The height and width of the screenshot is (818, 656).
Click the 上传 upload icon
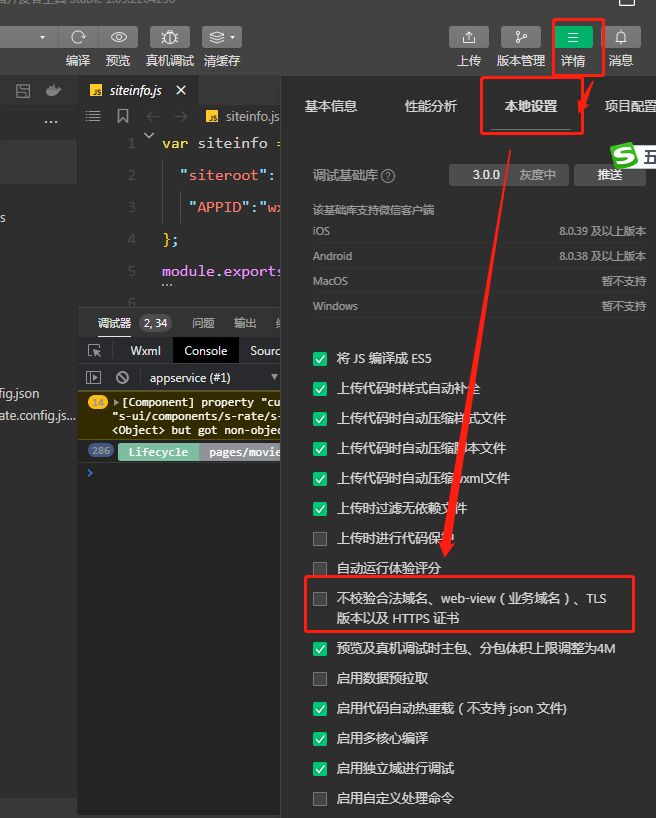pyautogui.click(x=469, y=37)
